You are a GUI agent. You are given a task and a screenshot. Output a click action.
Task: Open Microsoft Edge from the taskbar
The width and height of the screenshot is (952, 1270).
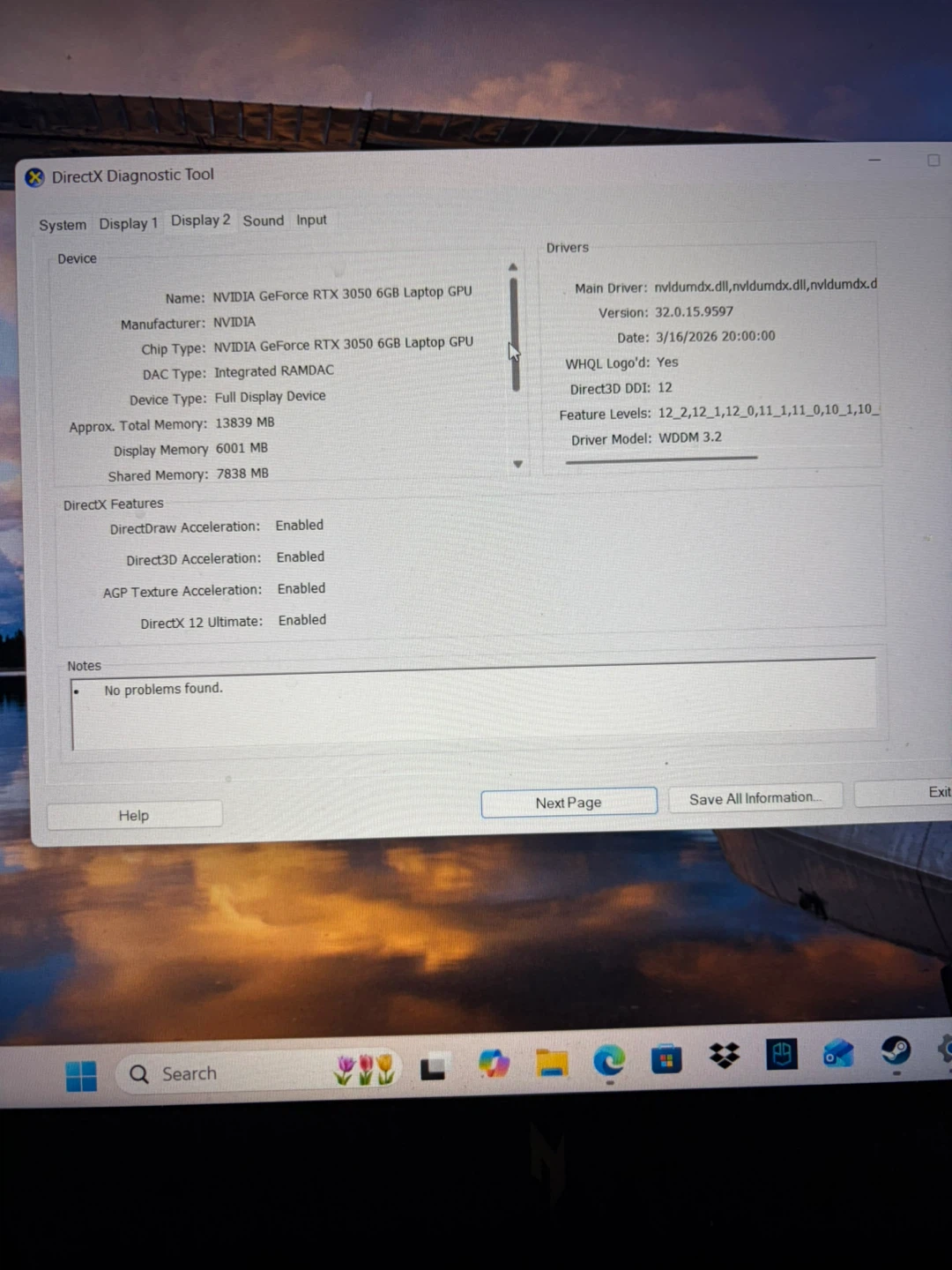(x=609, y=1060)
